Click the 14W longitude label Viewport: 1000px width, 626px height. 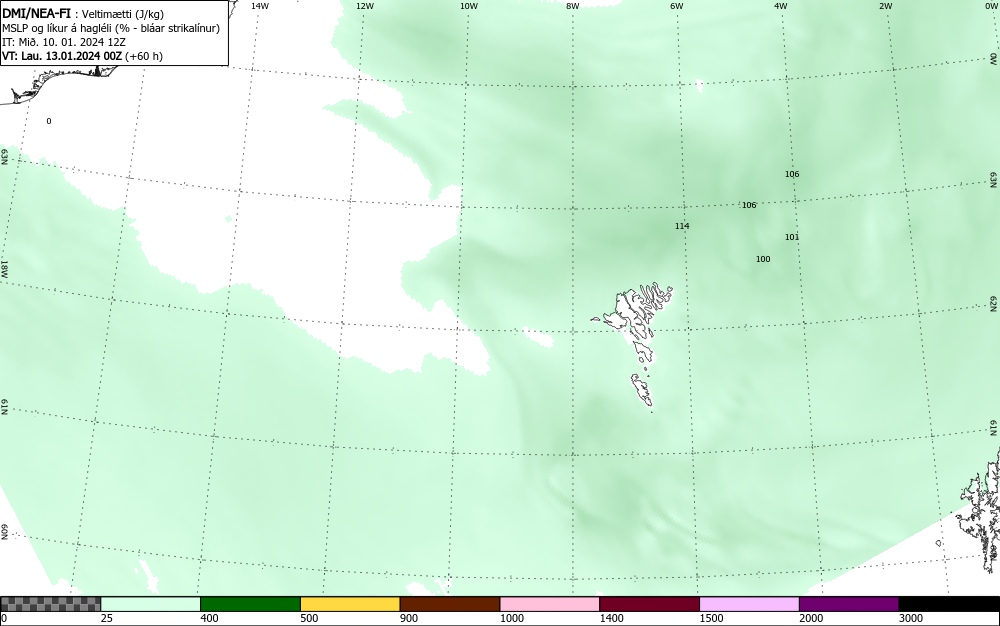pos(260,6)
